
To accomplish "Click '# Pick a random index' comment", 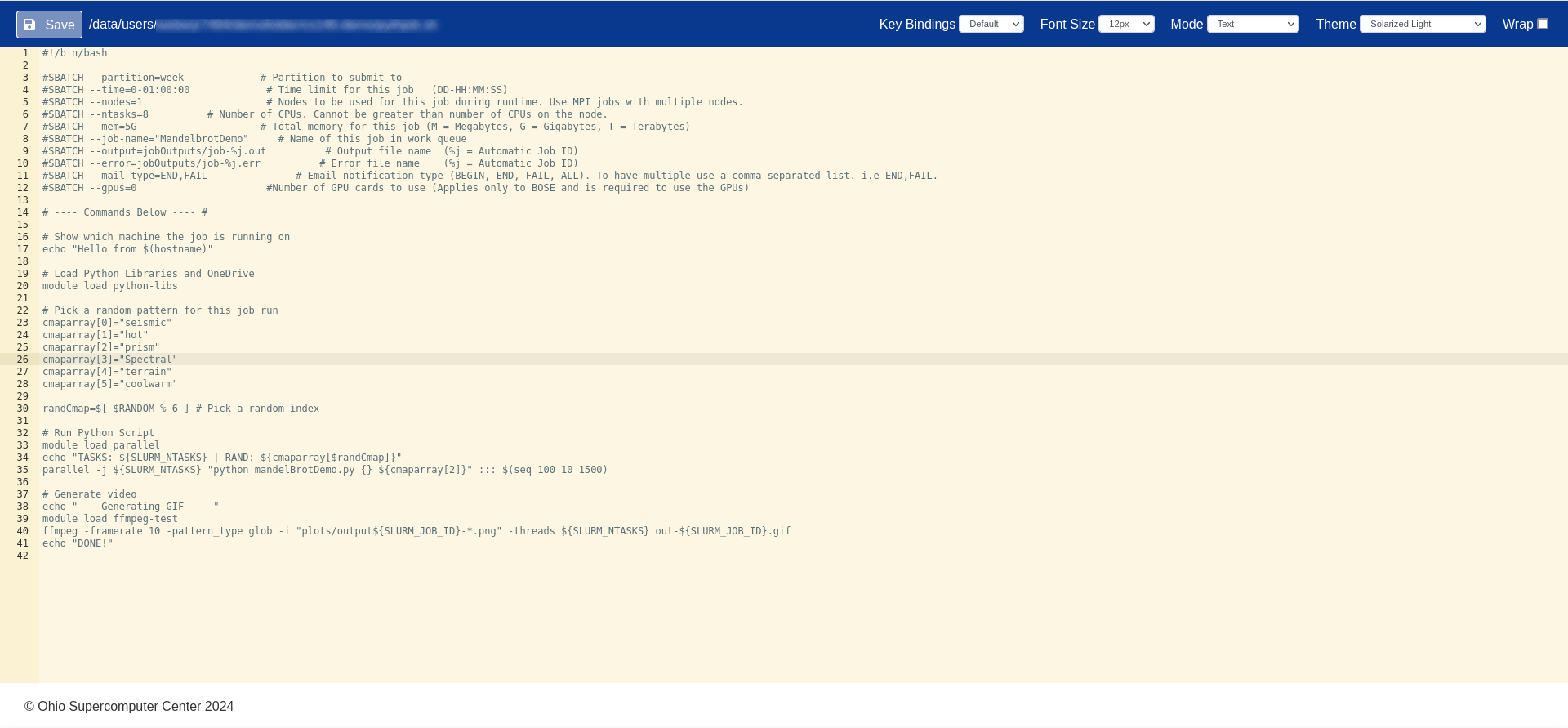I will 257,409.
